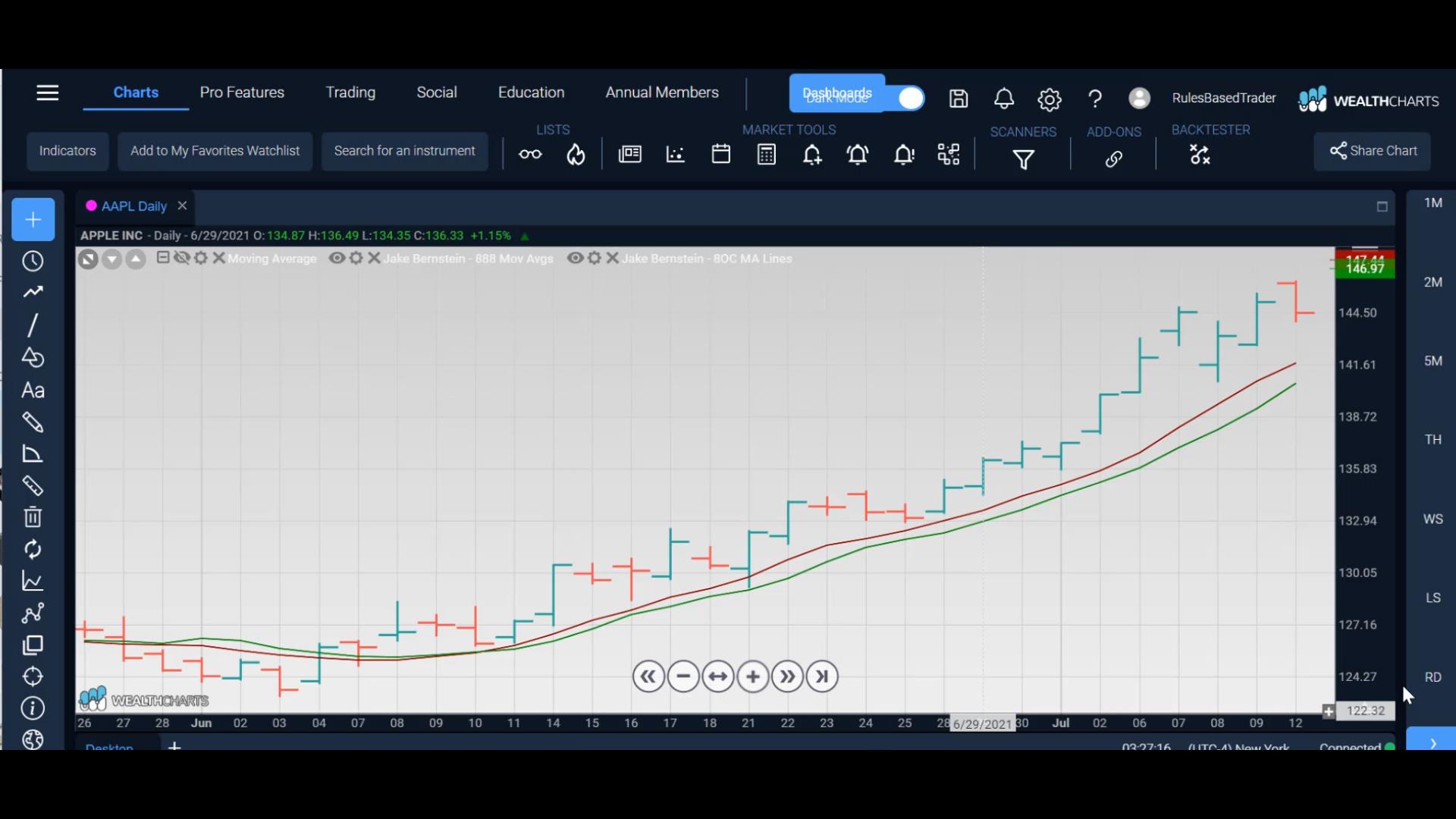Click the indicator legend up-arrow button

[x=136, y=259]
